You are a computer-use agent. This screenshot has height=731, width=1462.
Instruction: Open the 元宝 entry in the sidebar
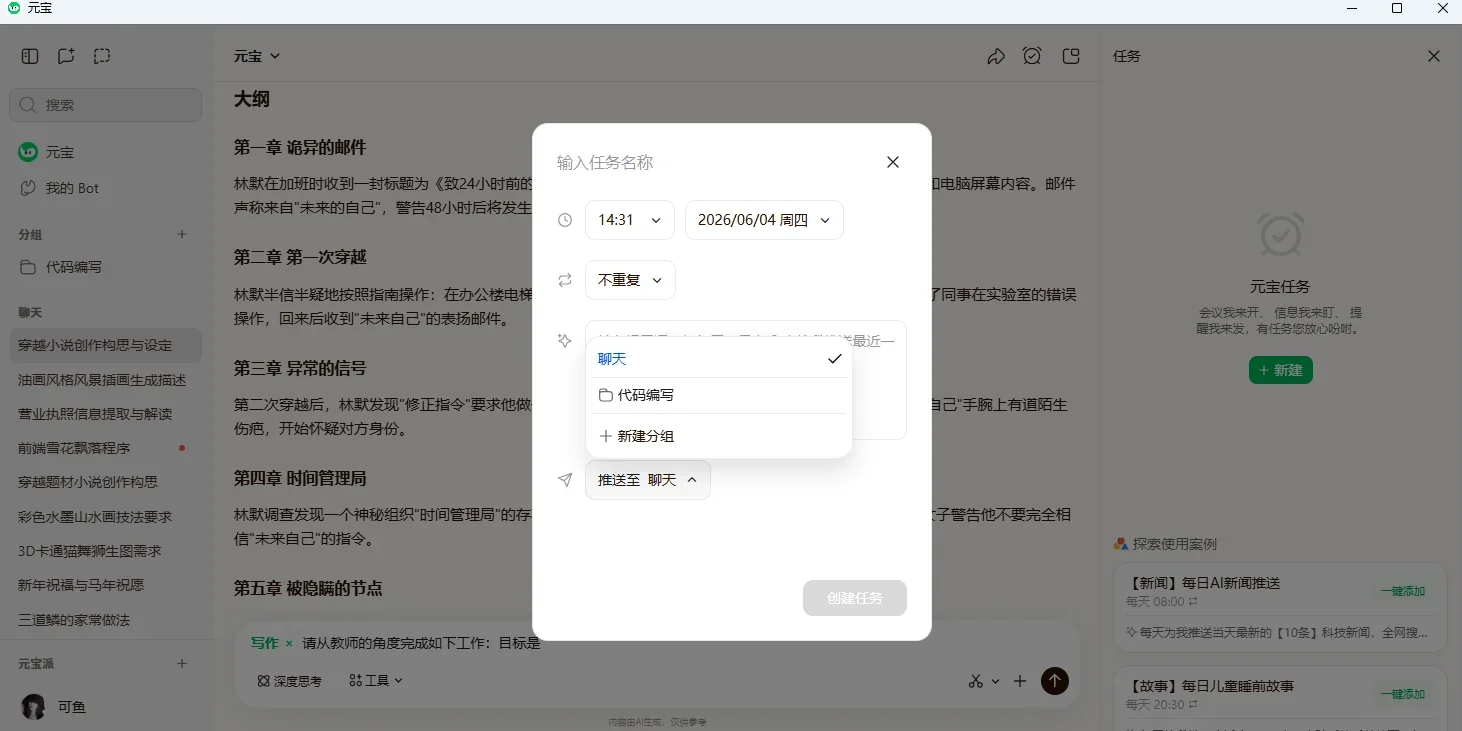[x=105, y=152]
